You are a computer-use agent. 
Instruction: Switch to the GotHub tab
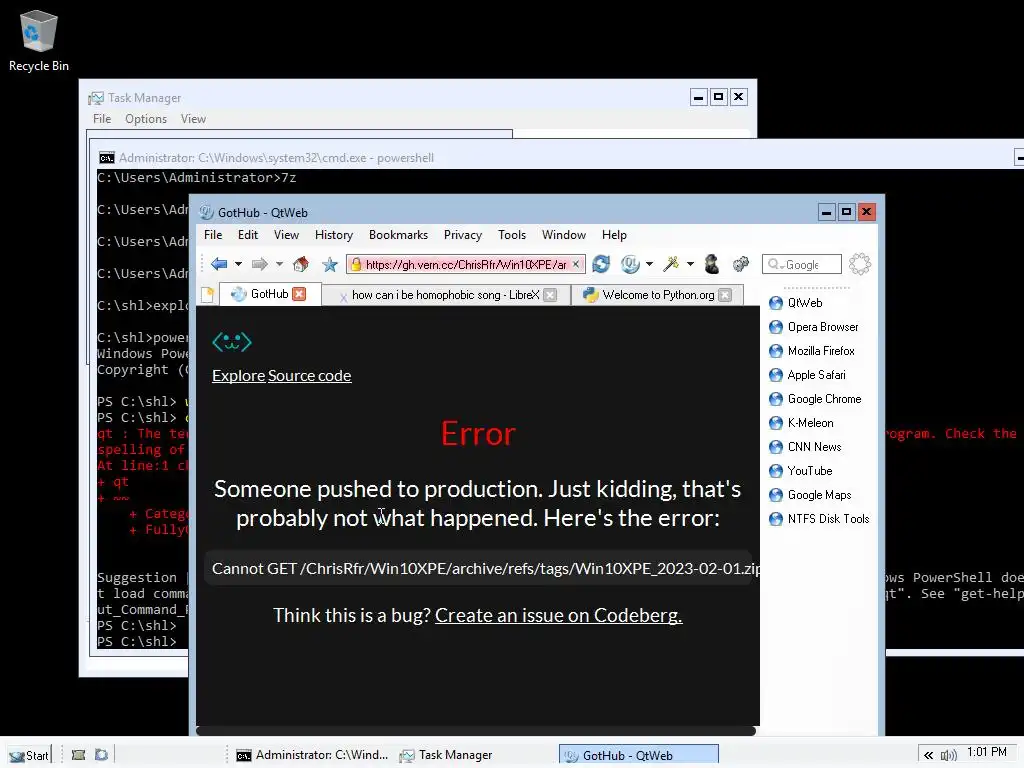point(269,294)
